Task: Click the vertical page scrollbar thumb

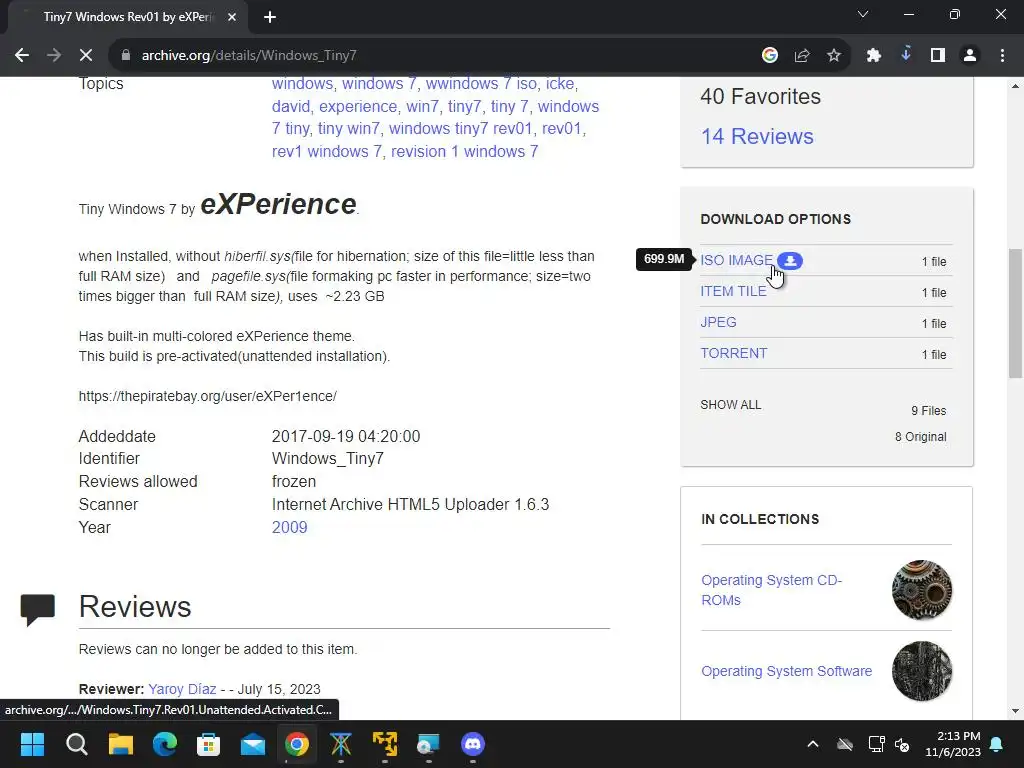Action: click(x=1016, y=313)
